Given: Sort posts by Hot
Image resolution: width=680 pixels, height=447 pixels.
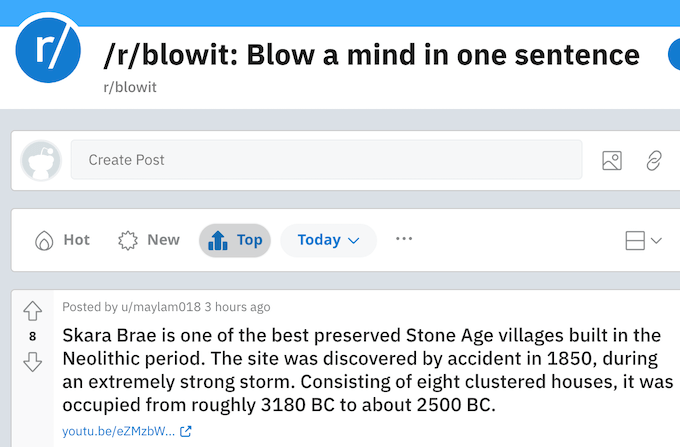Looking at the screenshot, I should [x=63, y=240].
